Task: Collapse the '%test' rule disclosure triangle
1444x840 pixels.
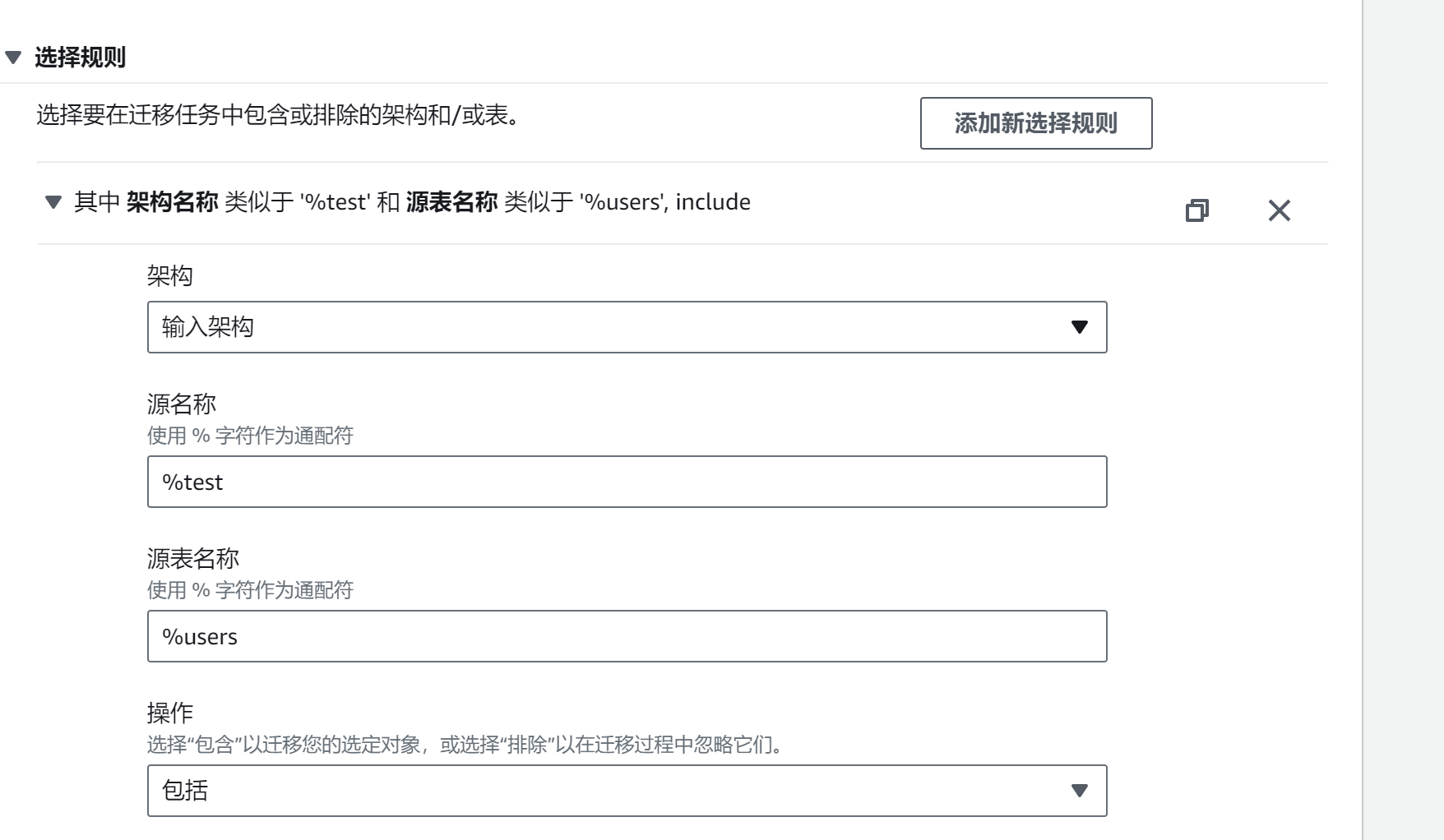Action: (x=53, y=202)
